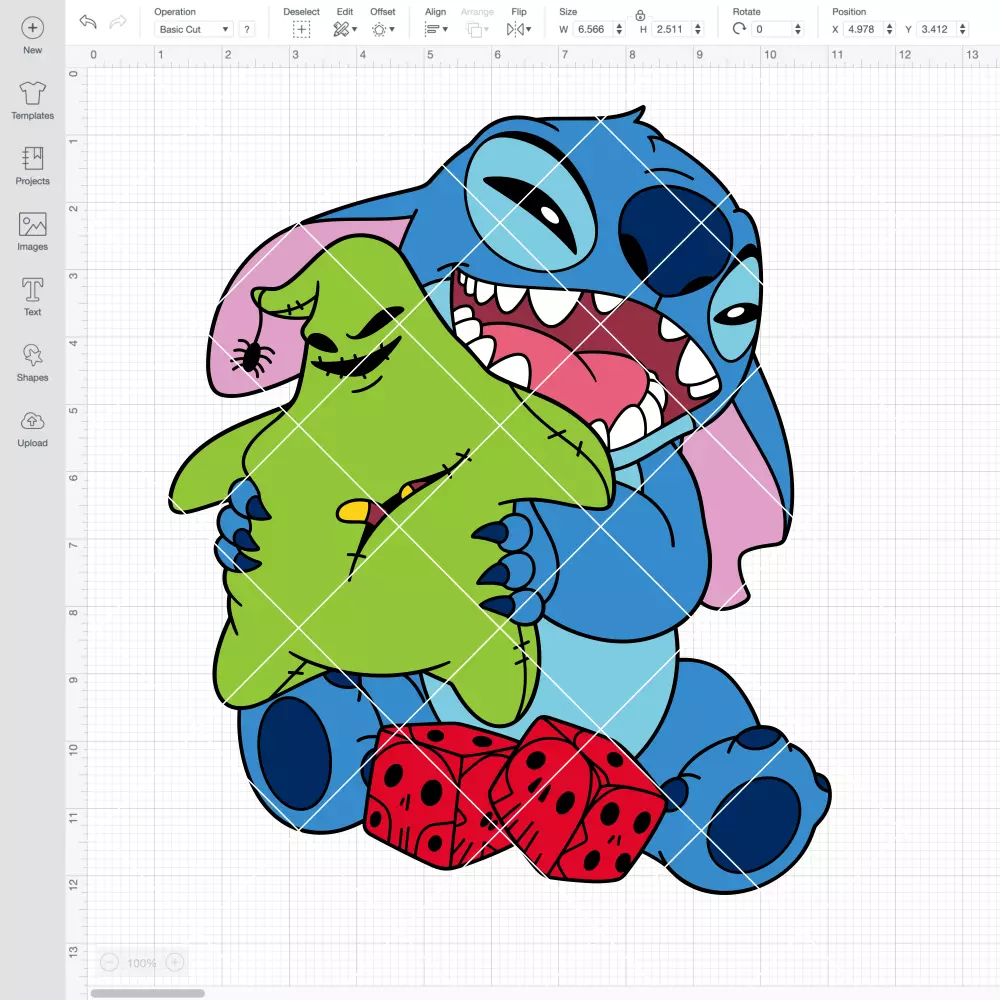Viewport: 1000px width, 1000px height.
Task: Select the Text tool
Action: [x=33, y=290]
